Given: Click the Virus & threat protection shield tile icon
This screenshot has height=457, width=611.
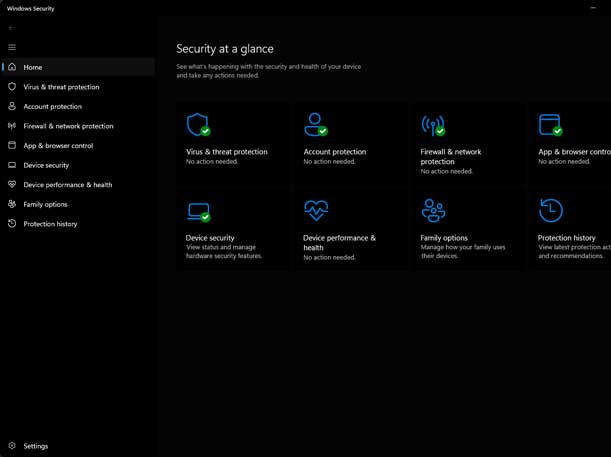Looking at the screenshot, I should click(197, 124).
